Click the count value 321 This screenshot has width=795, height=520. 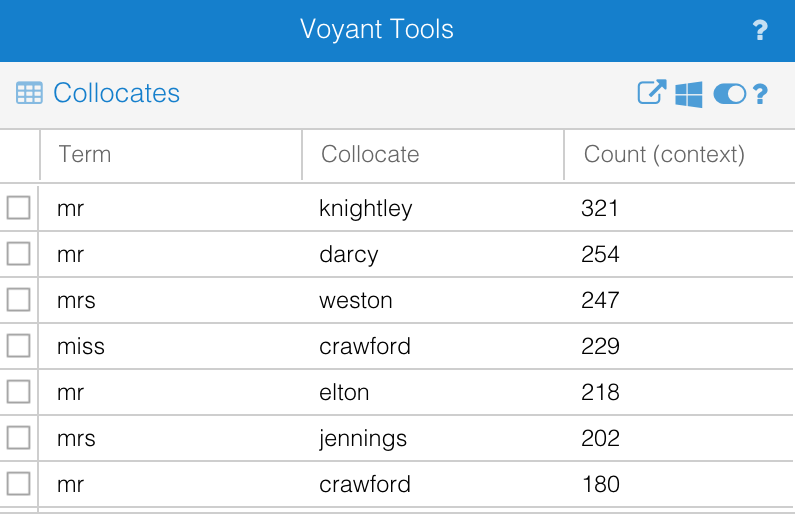[x=600, y=208]
